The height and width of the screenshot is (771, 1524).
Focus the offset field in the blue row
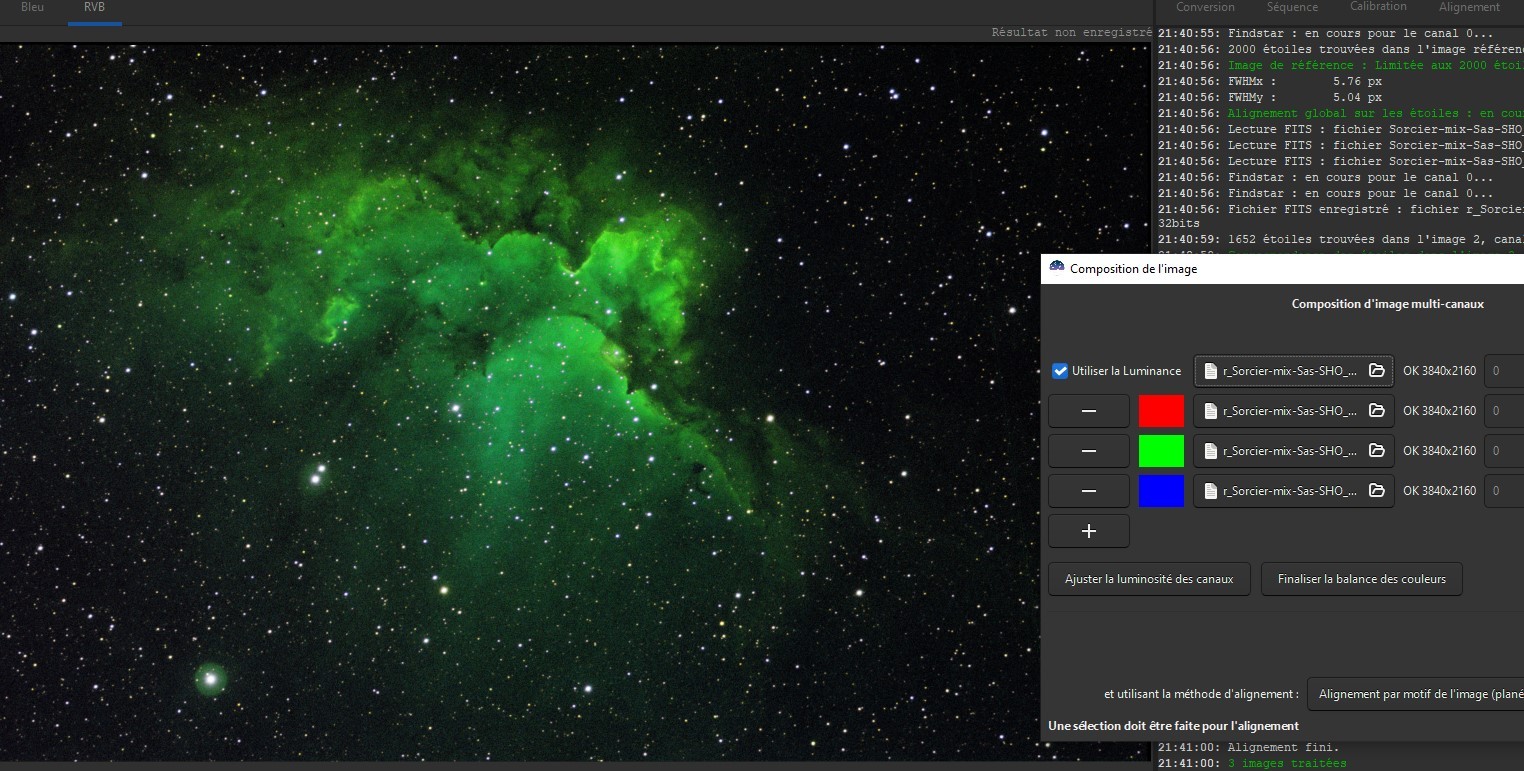[1504, 491]
